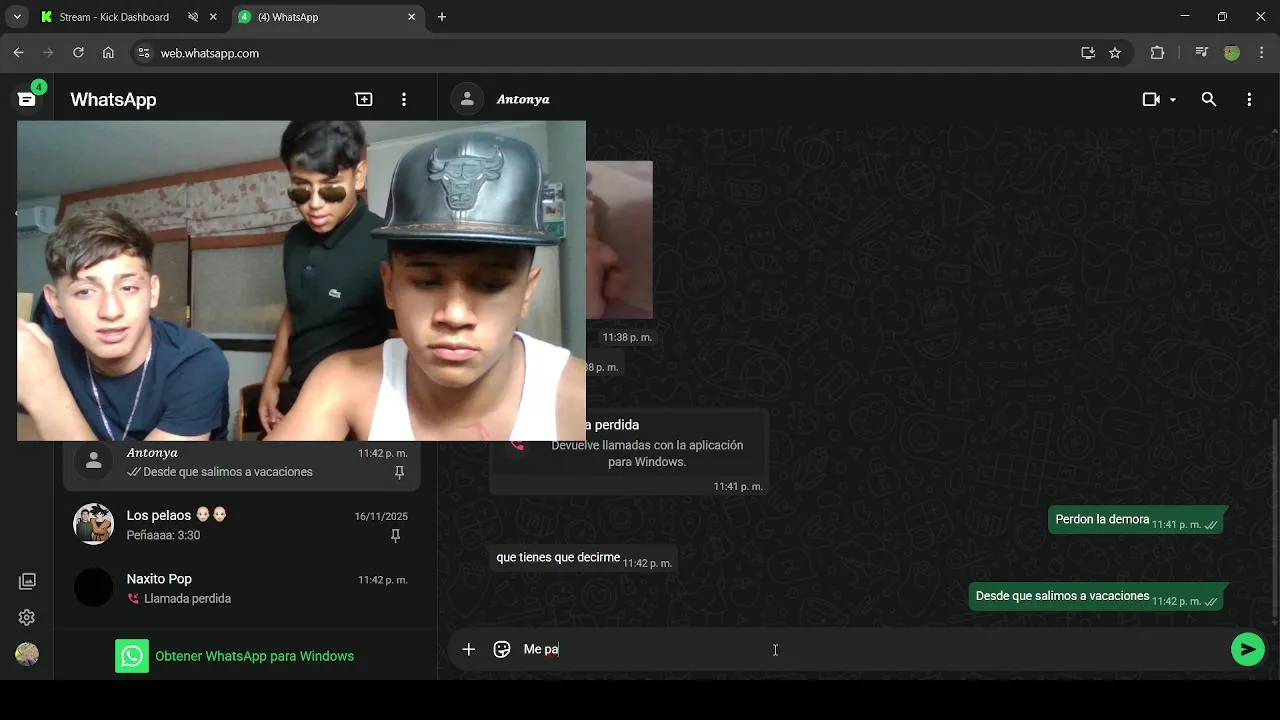The width and height of the screenshot is (1280, 720).
Task: Click Los pelaos group avatar
Action: pyautogui.click(x=94, y=524)
